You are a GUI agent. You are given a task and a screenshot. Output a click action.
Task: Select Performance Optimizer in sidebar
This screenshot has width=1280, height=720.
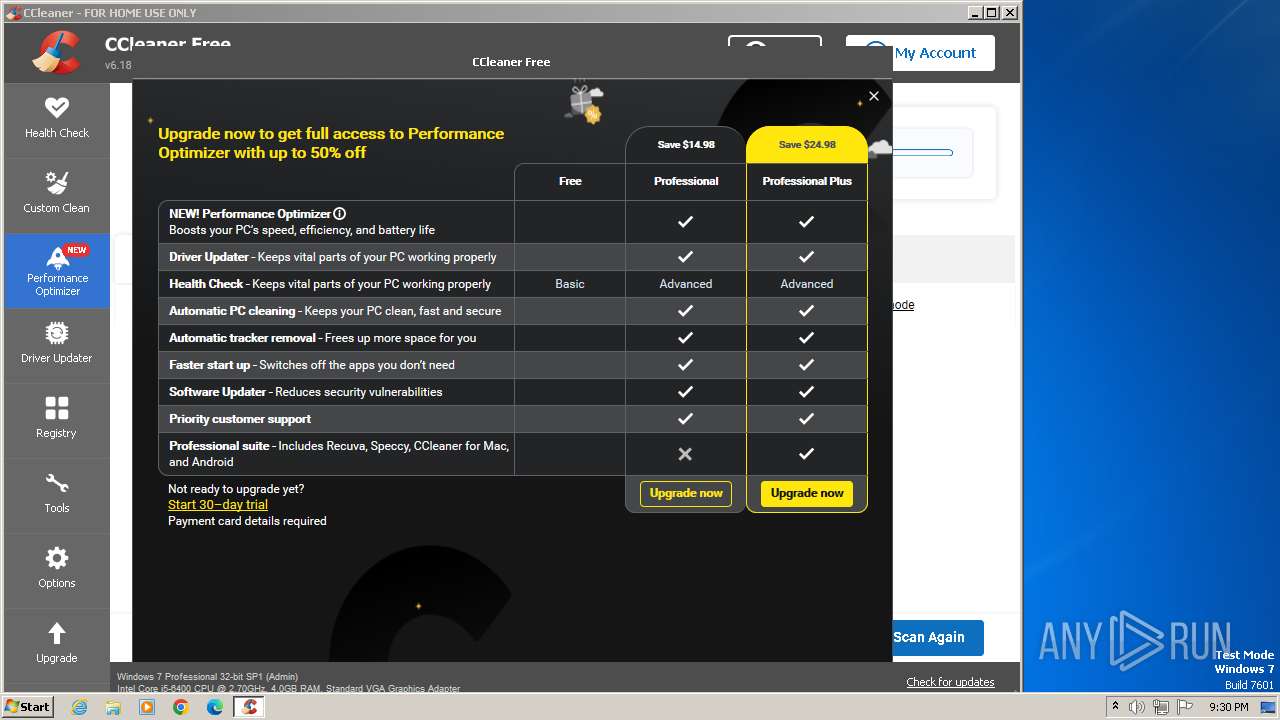[x=57, y=270]
